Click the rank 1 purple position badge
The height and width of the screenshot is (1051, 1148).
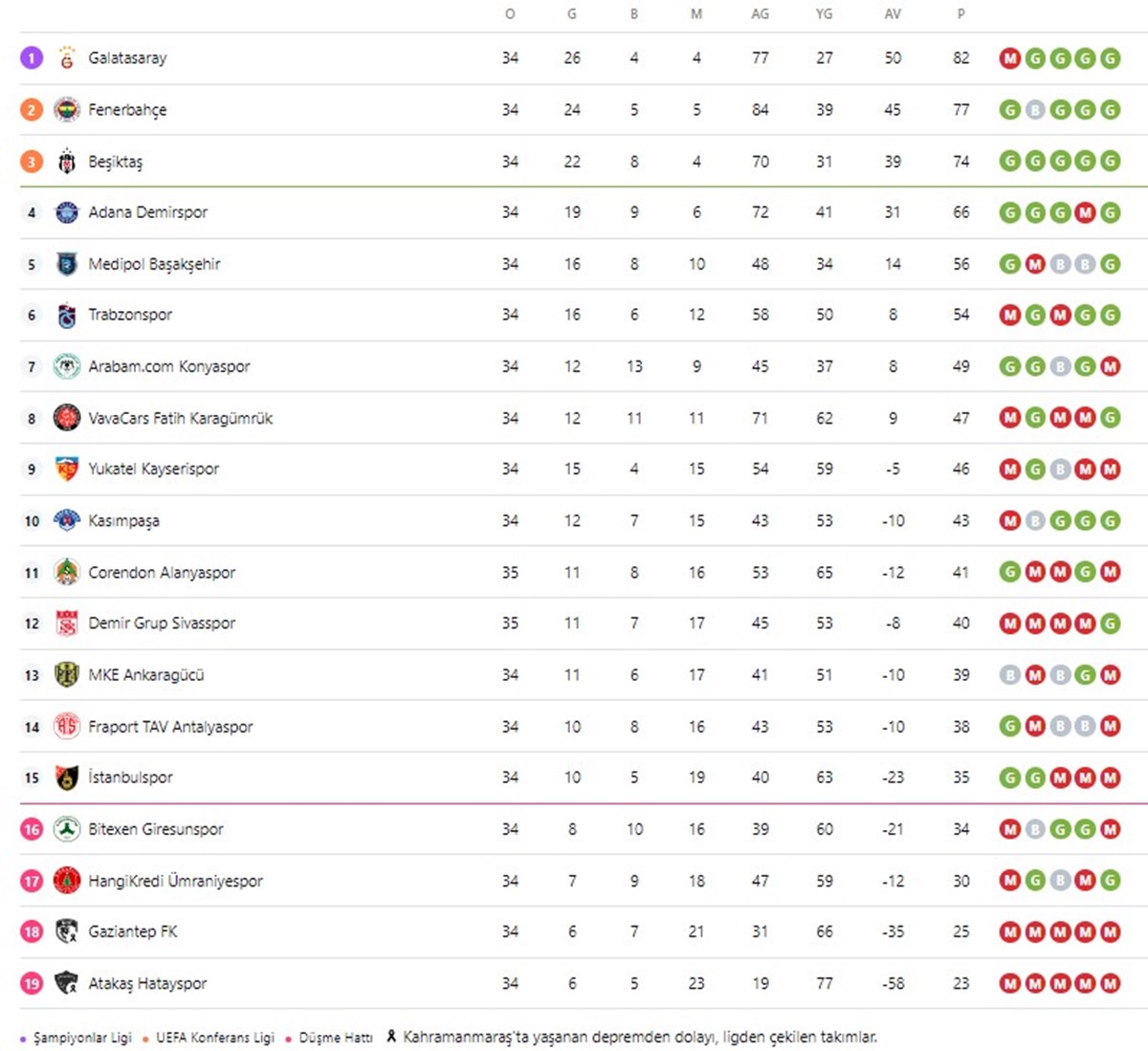[x=32, y=58]
